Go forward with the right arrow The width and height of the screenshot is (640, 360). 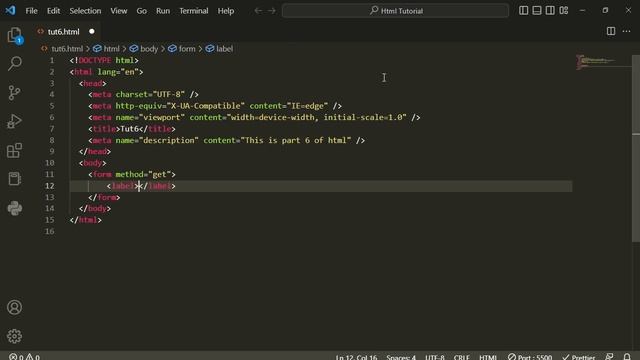pyautogui.click(x=272, y=11)
